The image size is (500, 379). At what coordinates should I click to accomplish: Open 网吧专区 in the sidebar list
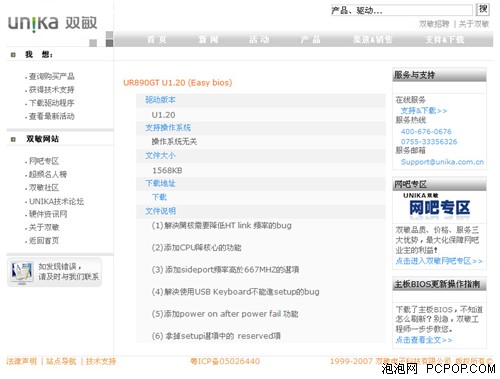pos(44,161)
